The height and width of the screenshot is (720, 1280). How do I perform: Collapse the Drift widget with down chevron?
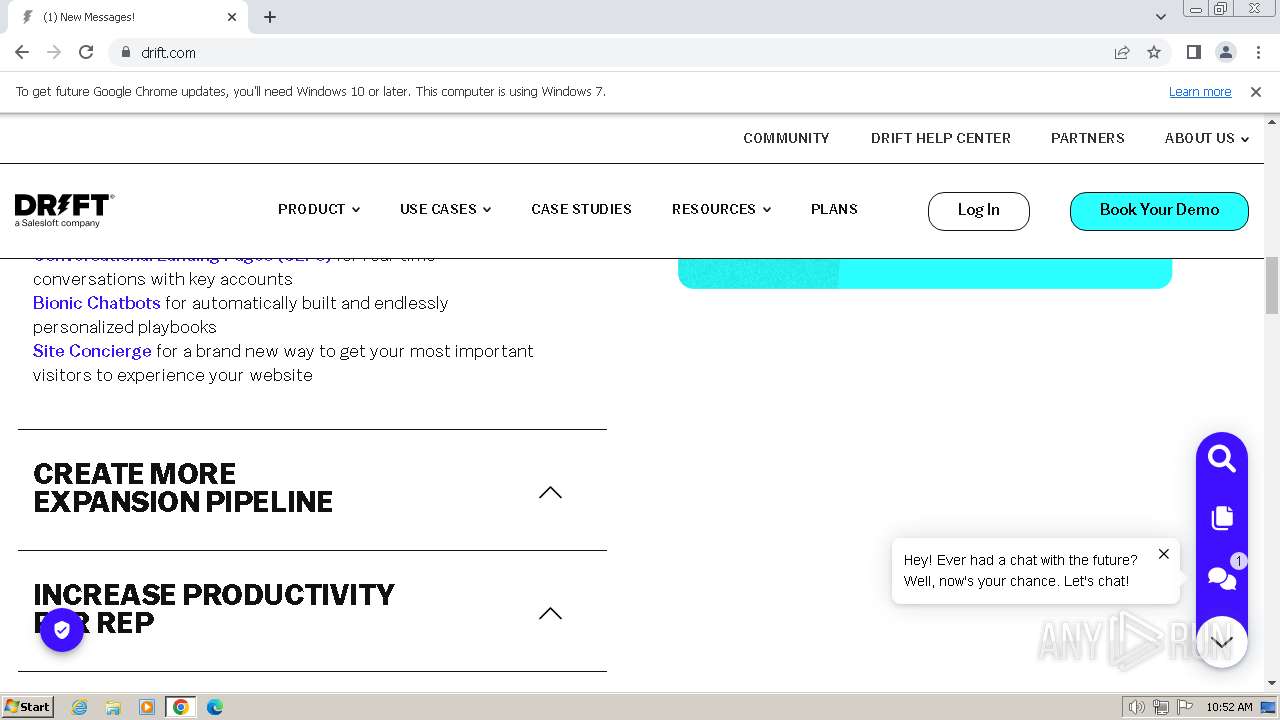[1222, 642]
